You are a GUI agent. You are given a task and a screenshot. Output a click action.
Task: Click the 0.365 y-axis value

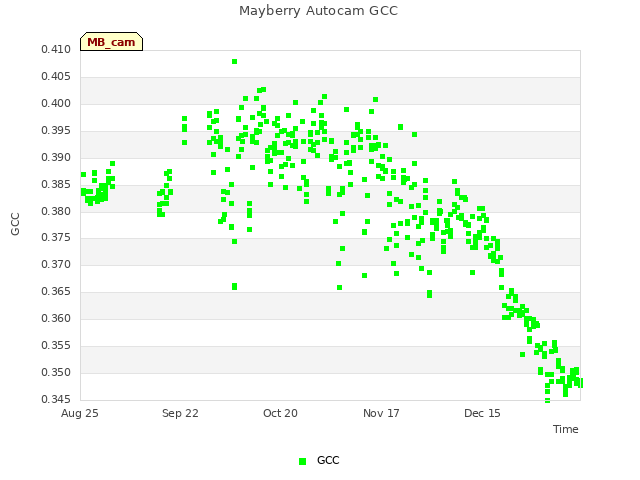click(56, 291)
